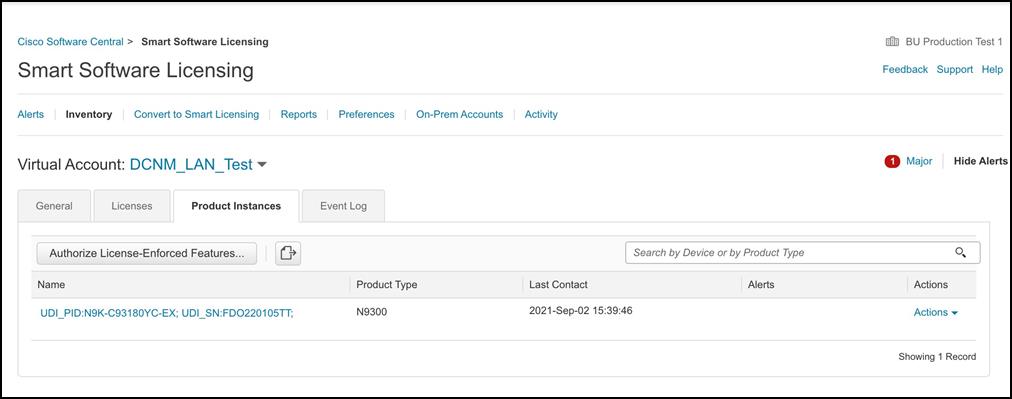The height and width of the screenshot is (399, 1012).
Task: Click Smart Software Licensing breadcrumb text
Action: pos(205,42)
